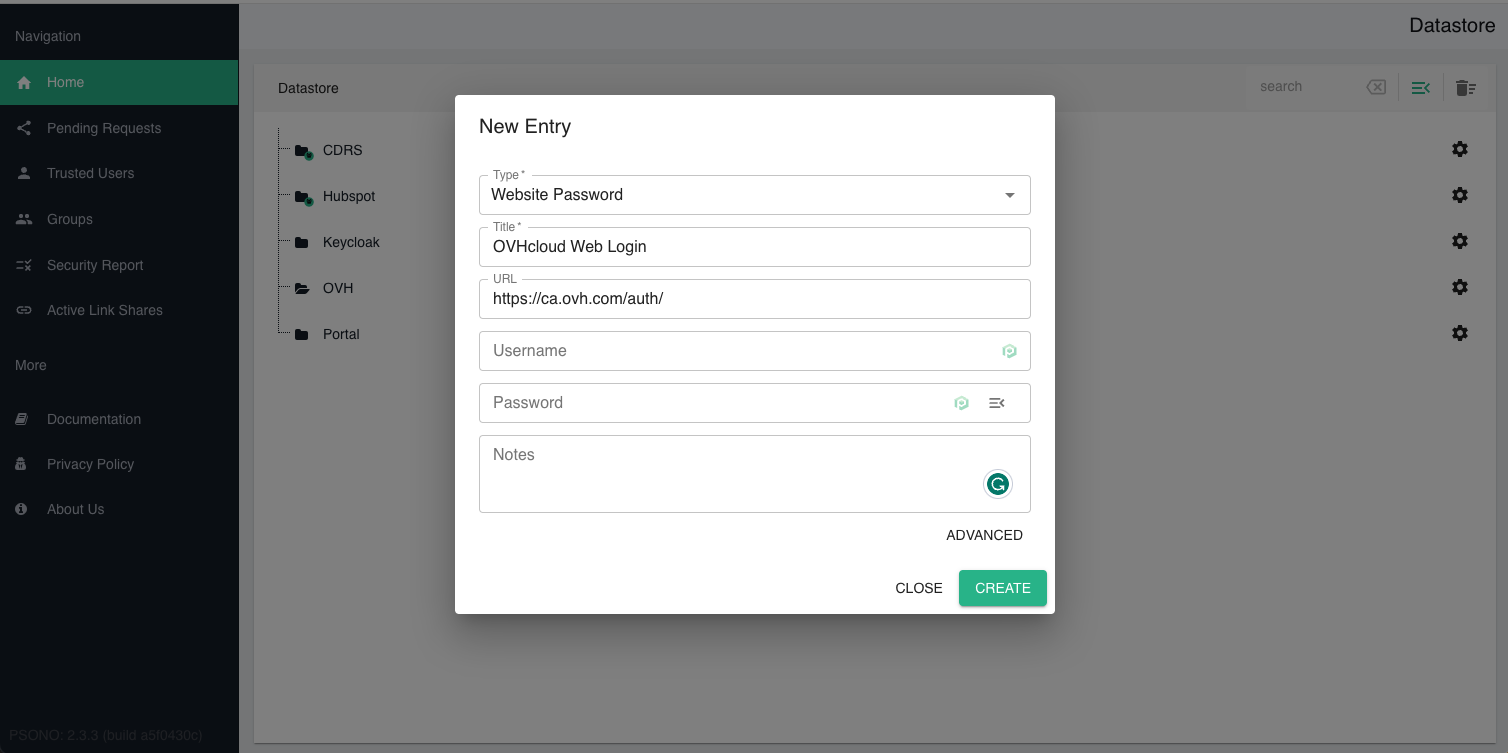This screenshot has height=753, width=1508.
Task: Click the CLOSE button in dialog
Action: pos(918,588)
